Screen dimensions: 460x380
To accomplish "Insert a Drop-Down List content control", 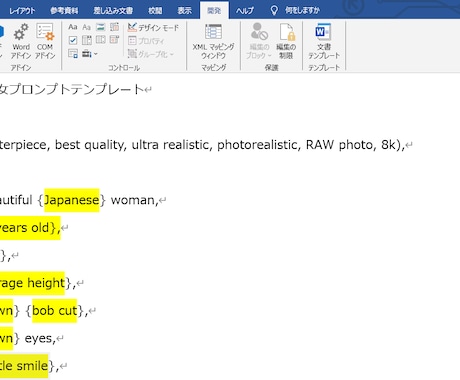I will [x=101, y=40].
